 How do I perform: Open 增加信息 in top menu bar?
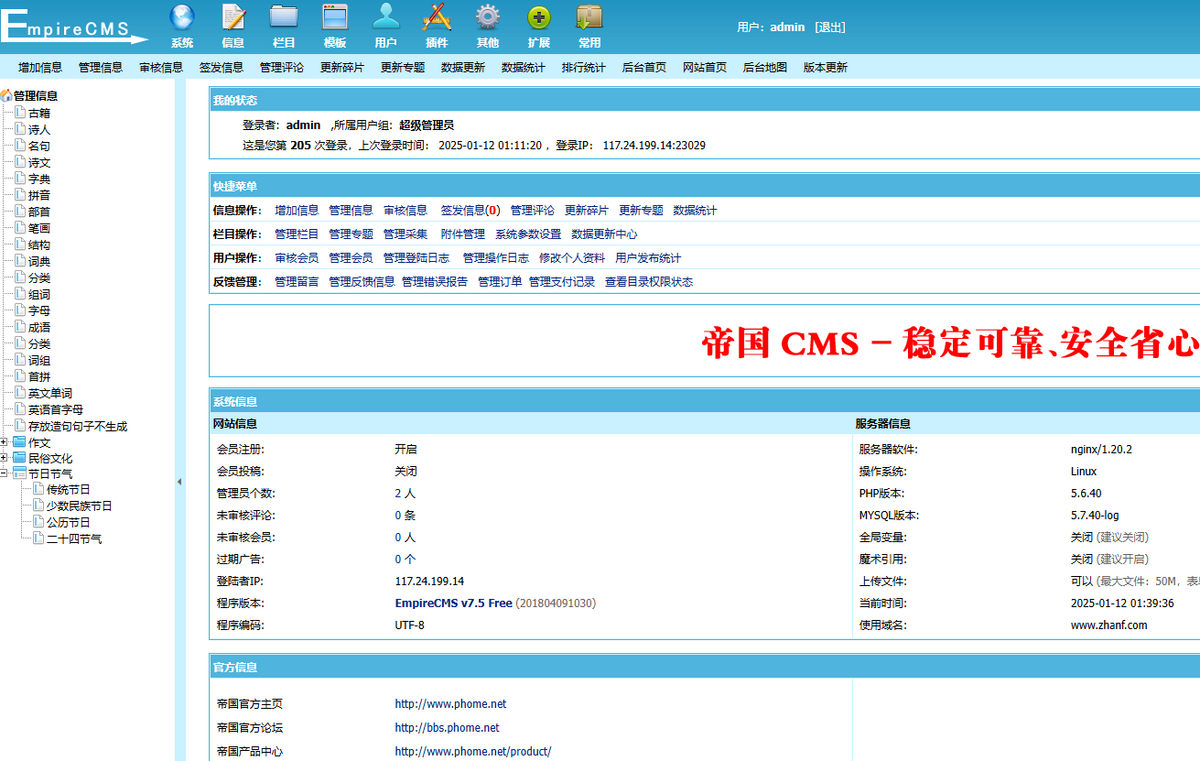pos(40,68)
